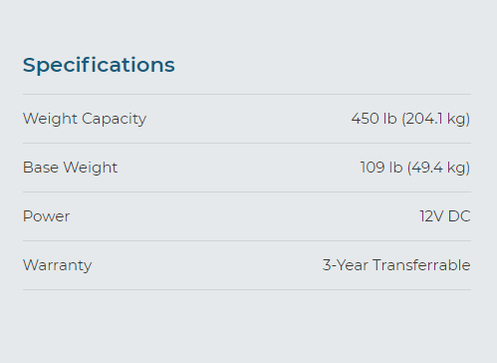Viewport: 497px width, 363px height.
Task: Click the 12V value in Power row
Action: click(431, 216)
